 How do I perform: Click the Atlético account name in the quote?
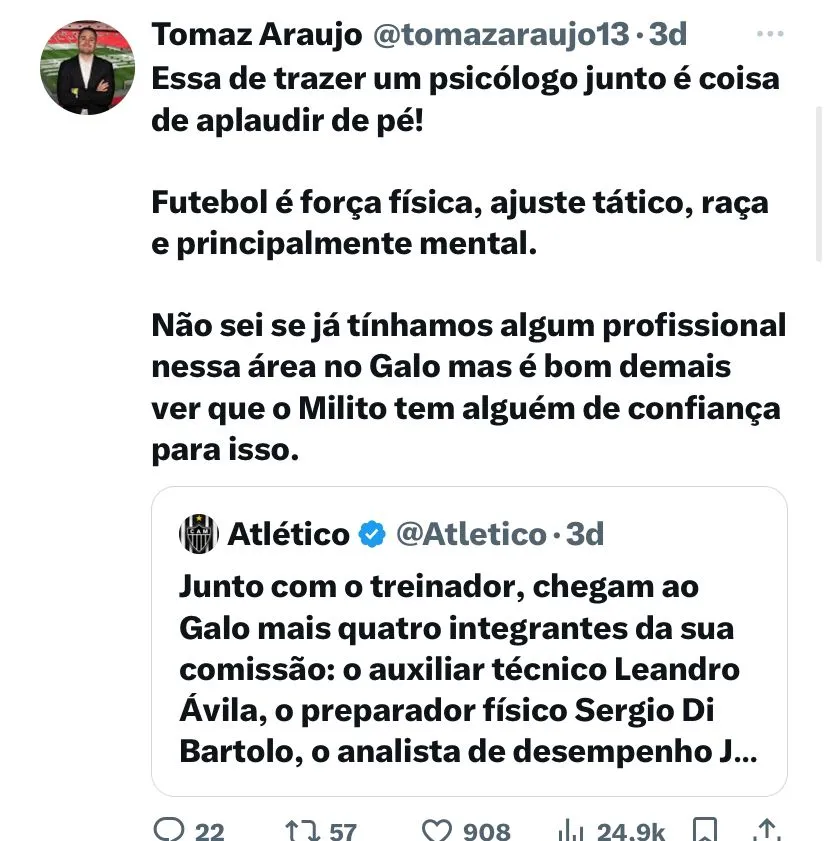289,534
